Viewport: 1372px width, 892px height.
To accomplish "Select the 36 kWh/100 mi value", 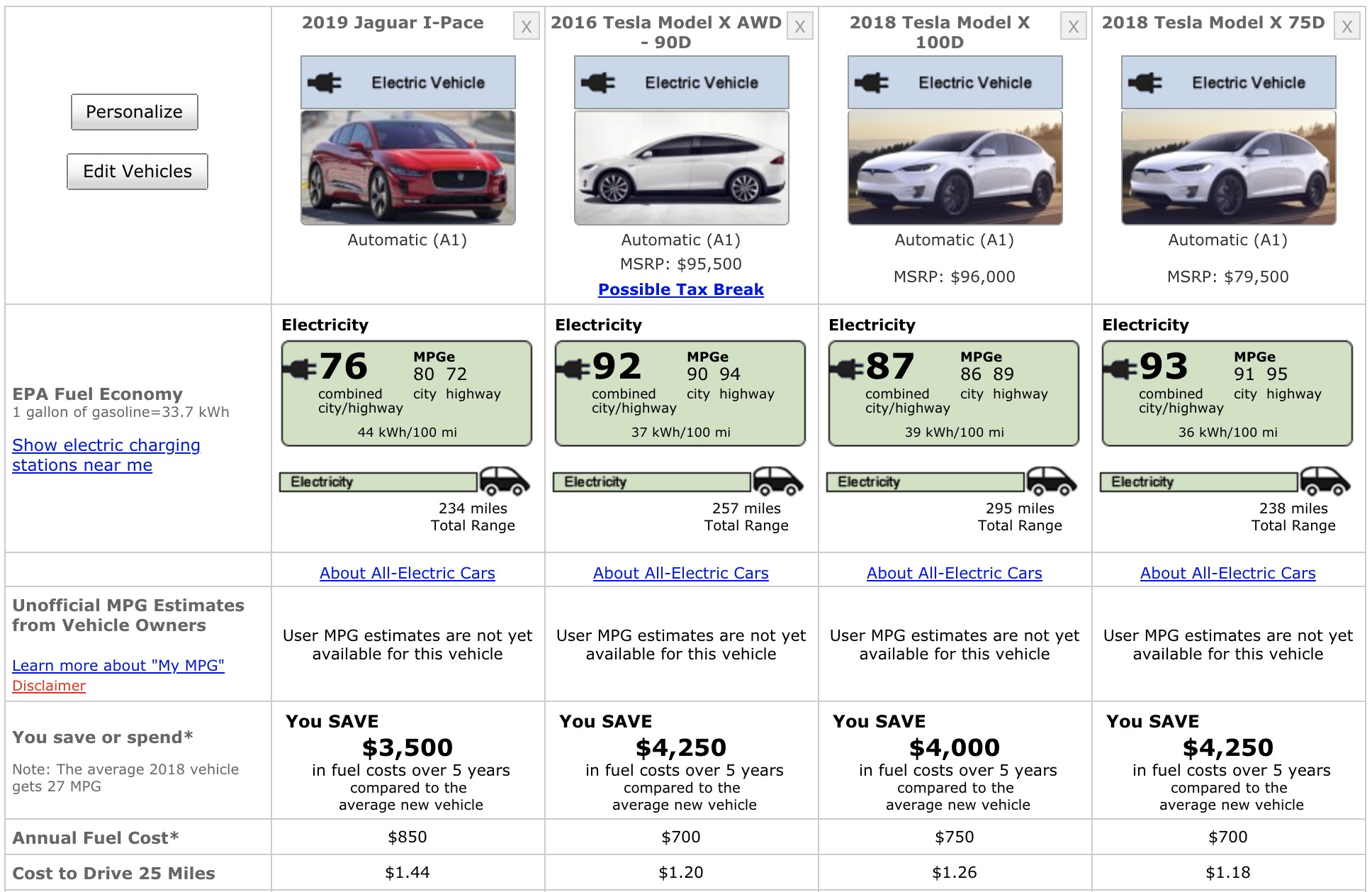I will (x=1228, y=432).
